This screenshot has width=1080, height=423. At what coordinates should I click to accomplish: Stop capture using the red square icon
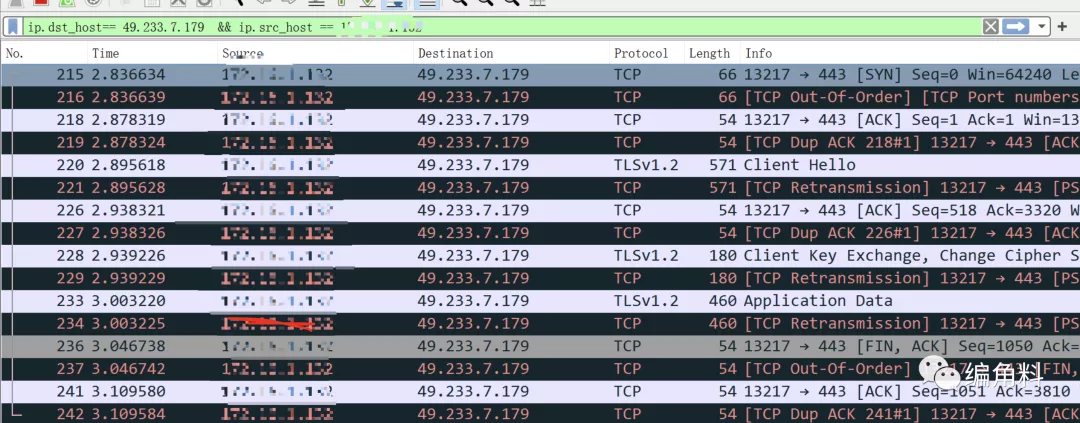pyautogui.click(x=41, y=3)
